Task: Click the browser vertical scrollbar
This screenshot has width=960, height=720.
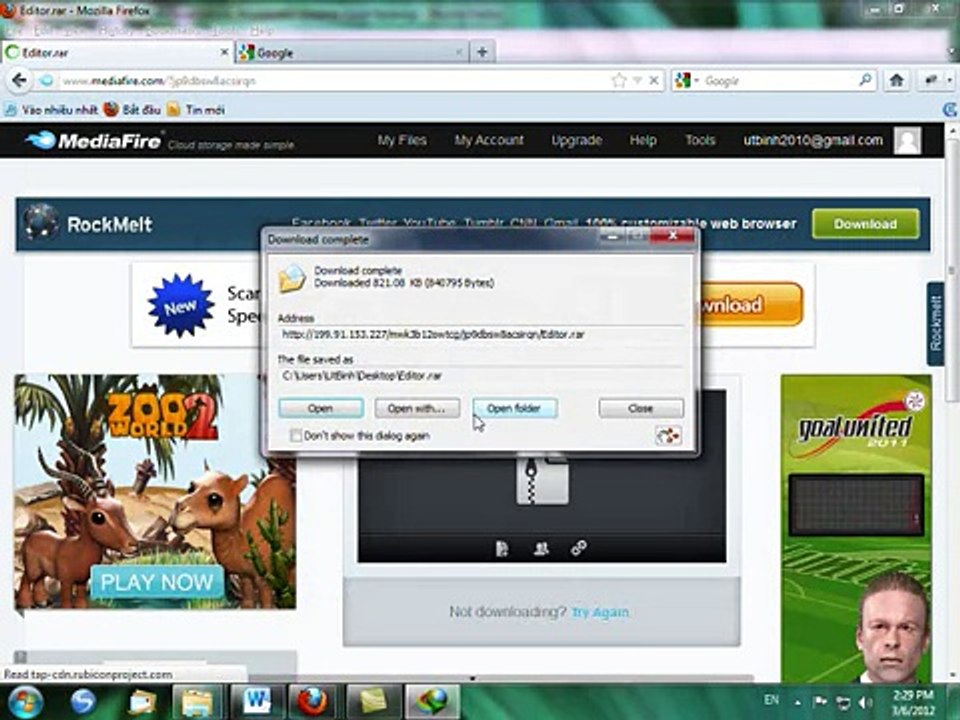Action: tap(952, 269)
